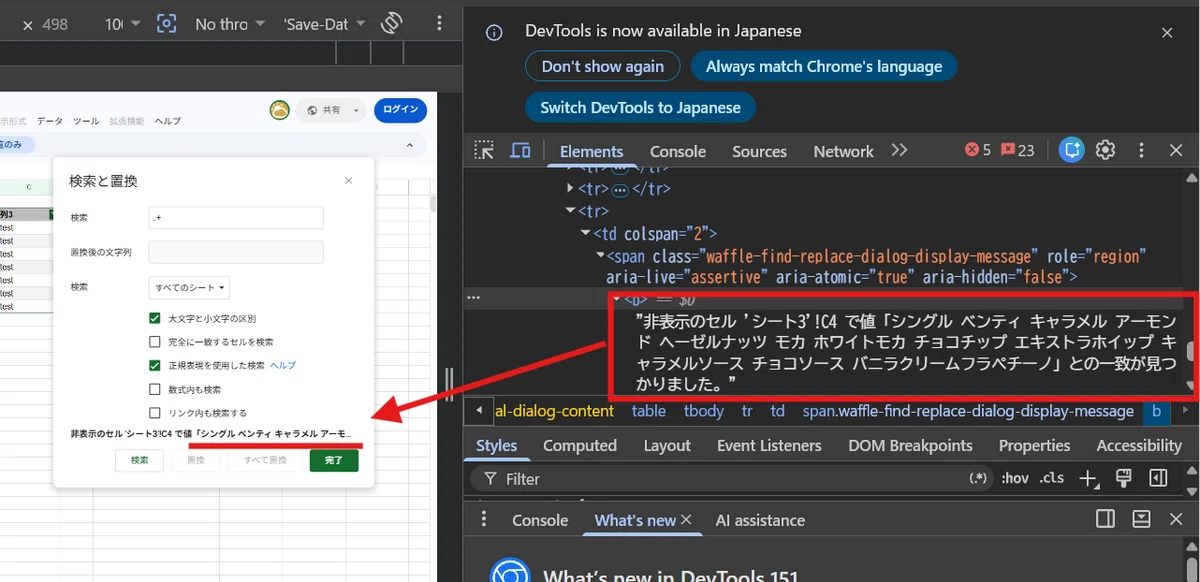Click Always match Chrome's language
The image size is (1200, 582).
tap(824, 66)
